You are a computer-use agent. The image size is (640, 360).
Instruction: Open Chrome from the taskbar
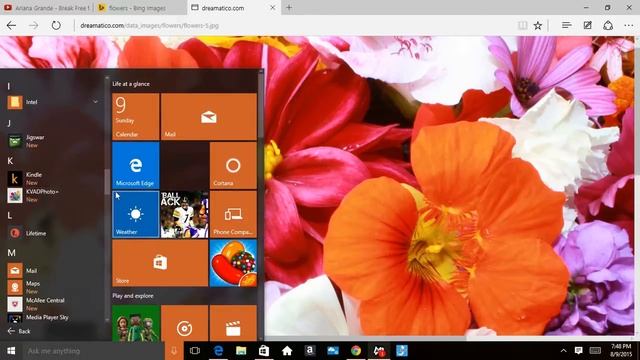[356, 351]
